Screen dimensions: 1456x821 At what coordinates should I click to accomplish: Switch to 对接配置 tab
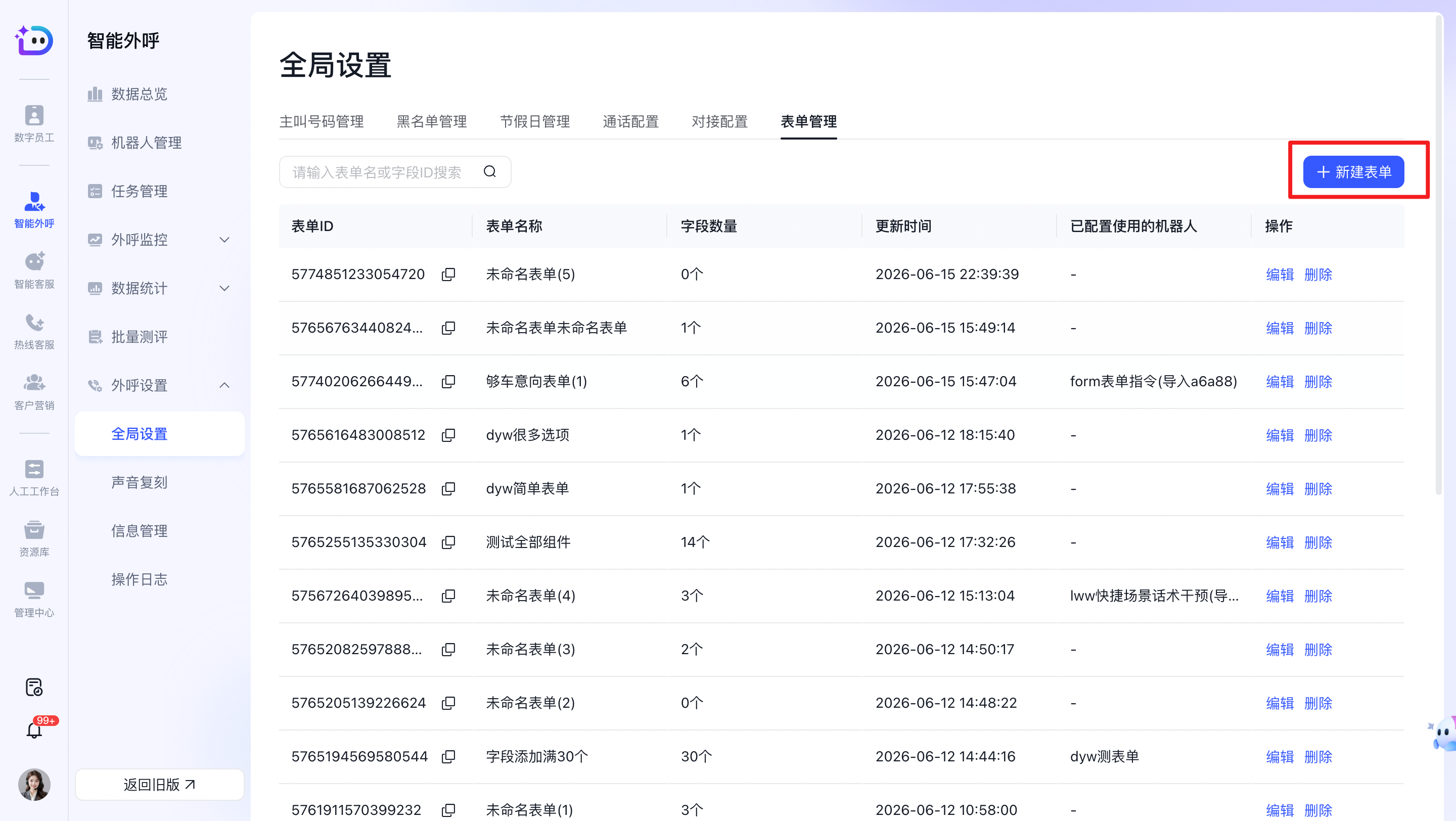pos(719,121)
